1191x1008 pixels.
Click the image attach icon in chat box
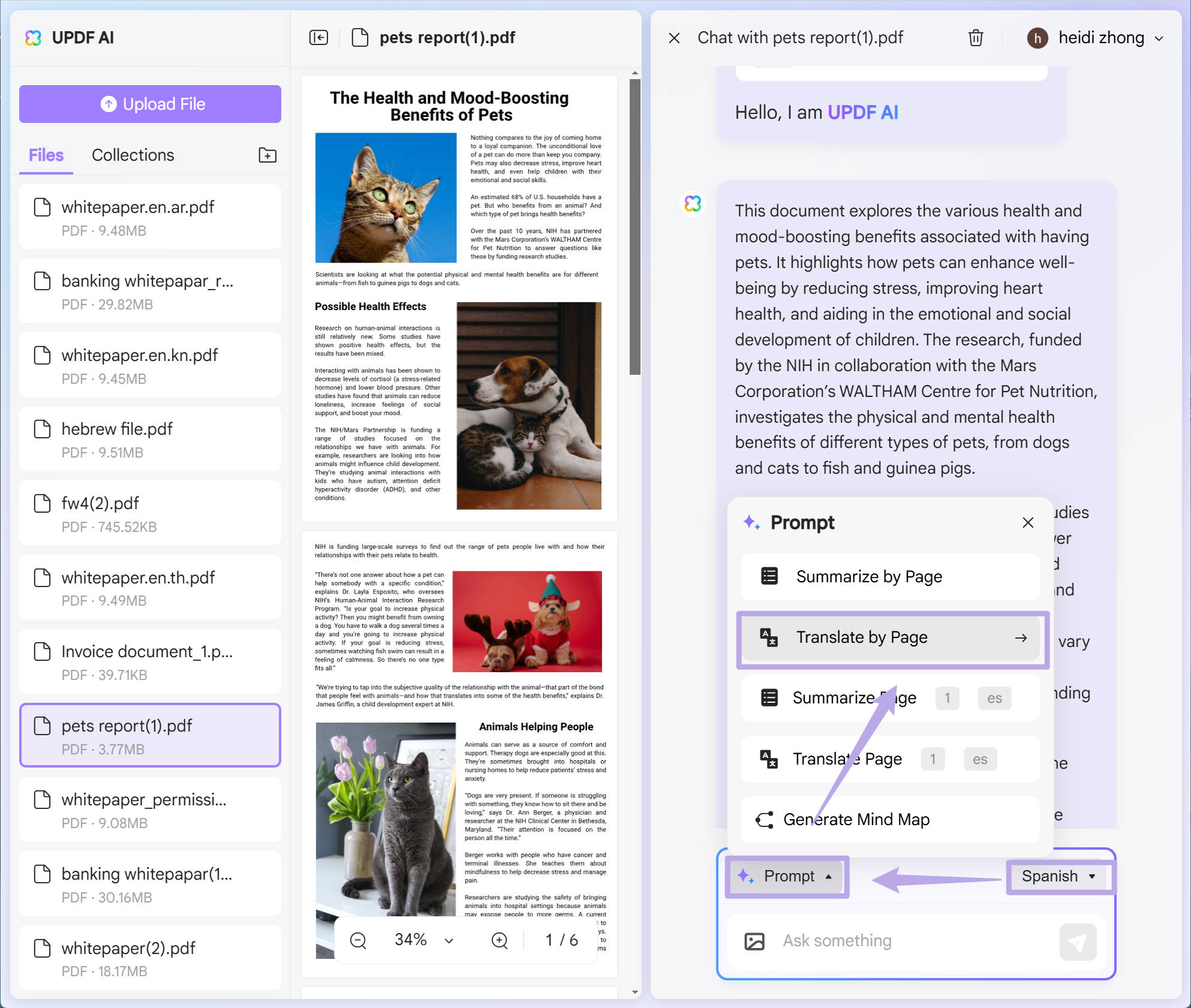[x=754, y=941]
